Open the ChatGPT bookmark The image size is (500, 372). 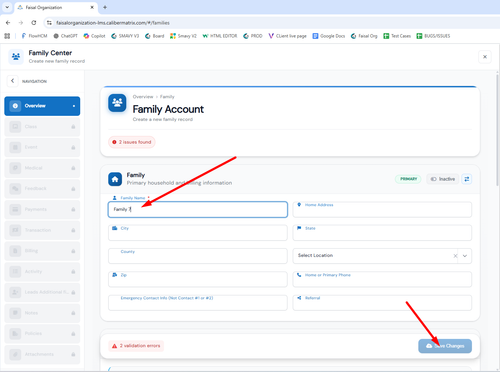tap(65, 36)
